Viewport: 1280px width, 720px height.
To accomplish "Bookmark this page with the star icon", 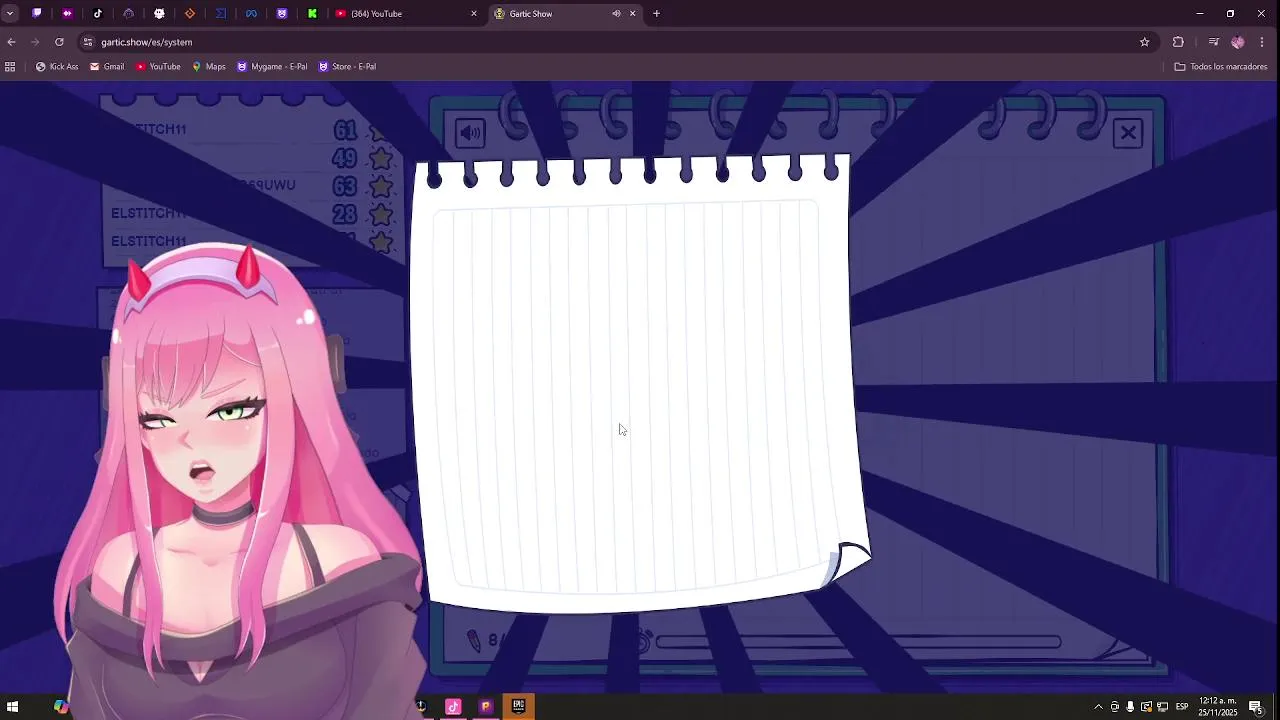I will pos(1145,42).
